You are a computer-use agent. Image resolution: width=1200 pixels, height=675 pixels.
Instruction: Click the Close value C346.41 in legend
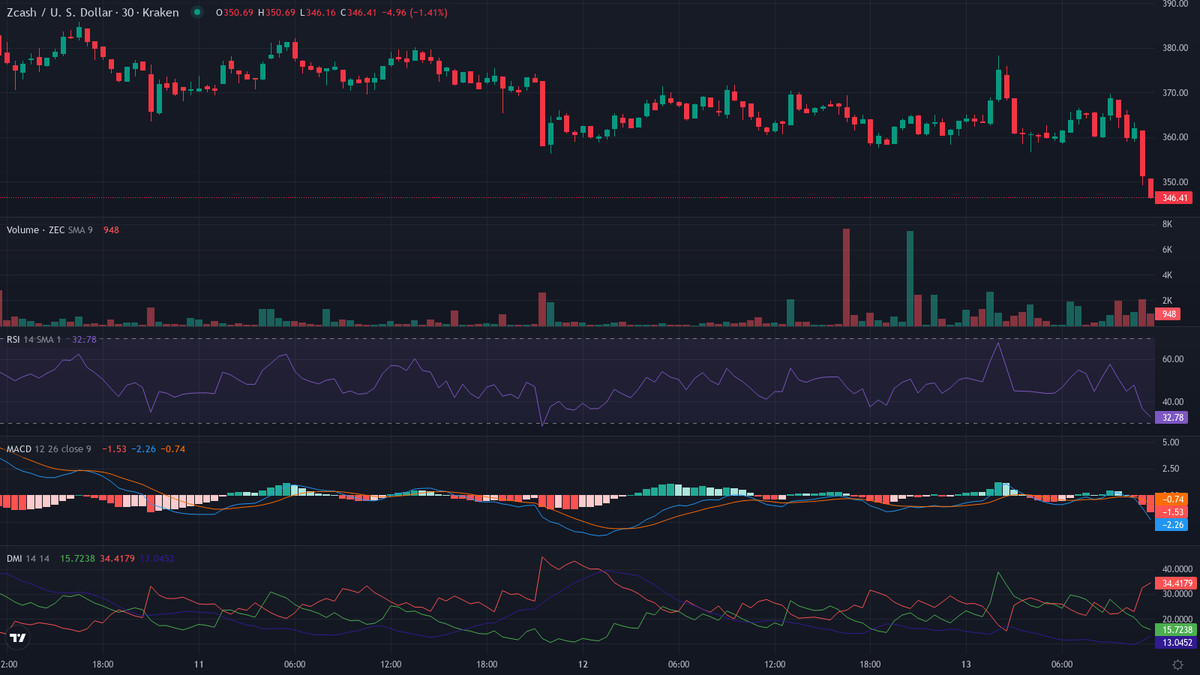(359, 12)
